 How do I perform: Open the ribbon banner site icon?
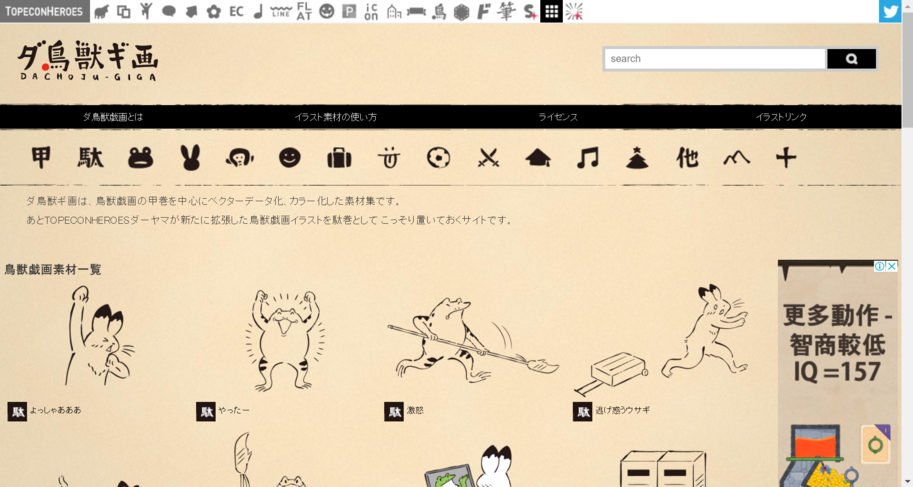click(416, 12)
